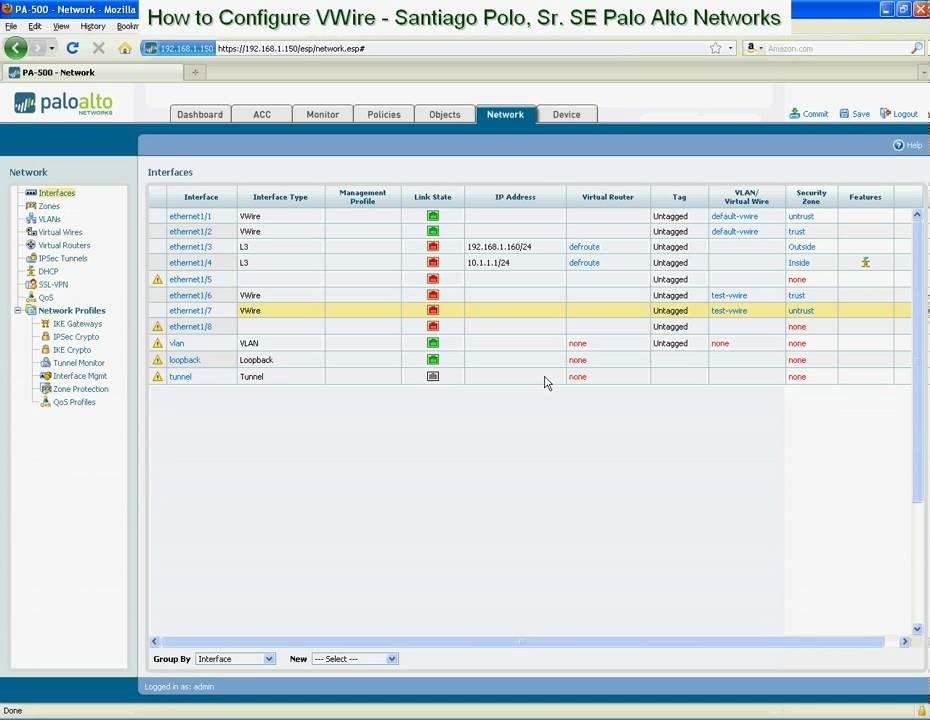The width and height of the screenshot is (930, 720).
Task: Open Virtual Wires in sidebar
Action: tap(60, 232)
